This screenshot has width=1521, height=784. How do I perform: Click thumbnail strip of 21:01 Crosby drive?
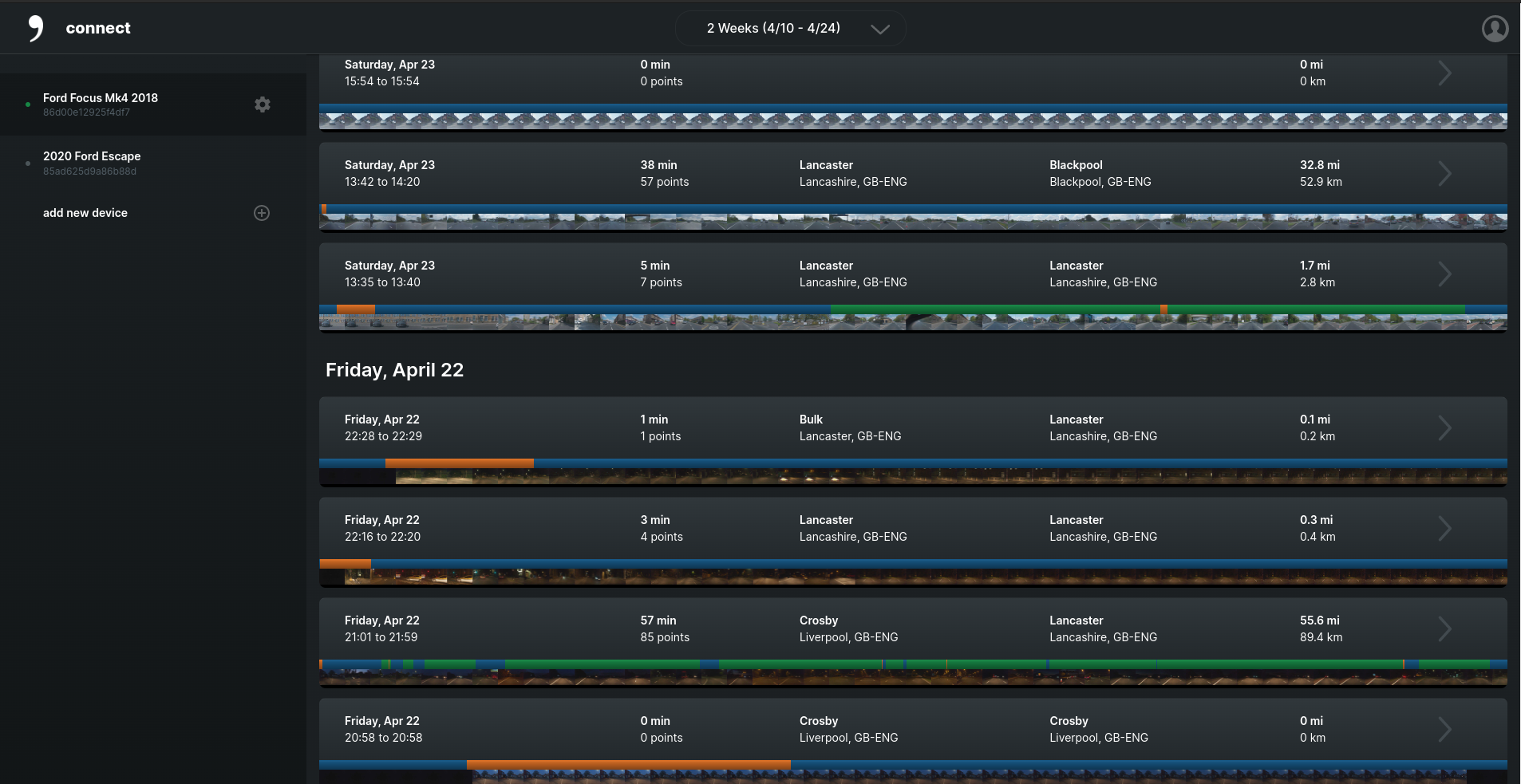[913, 677]
